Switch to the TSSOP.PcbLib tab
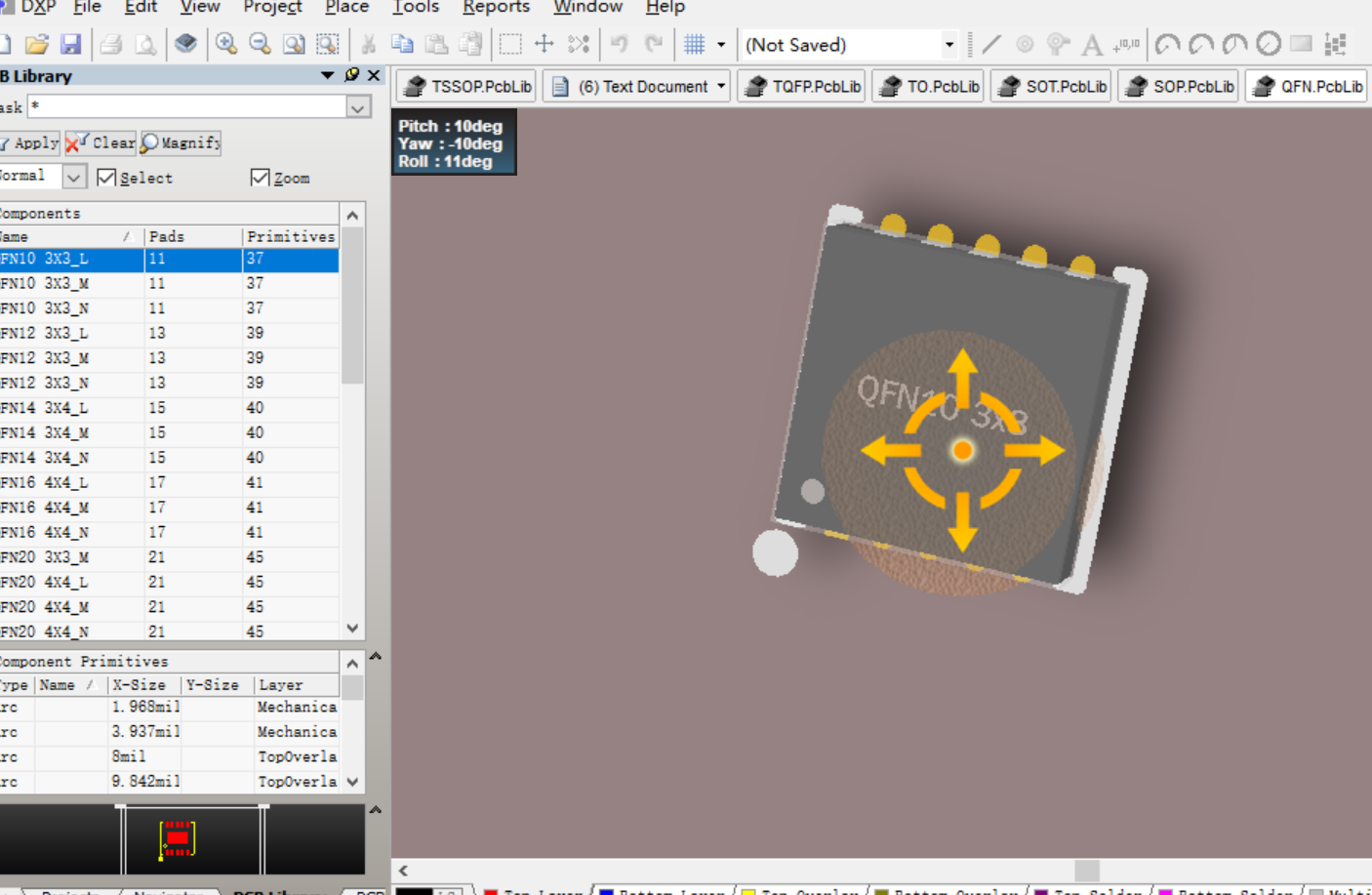 pyautogui.click(x=466, y=86)
